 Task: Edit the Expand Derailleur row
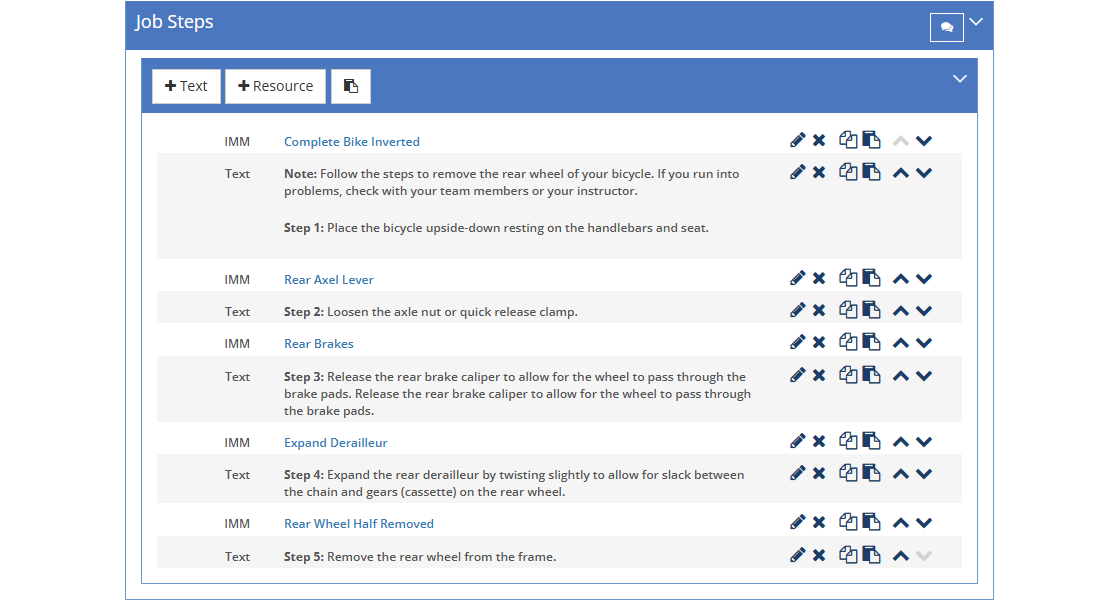[797, 441]
